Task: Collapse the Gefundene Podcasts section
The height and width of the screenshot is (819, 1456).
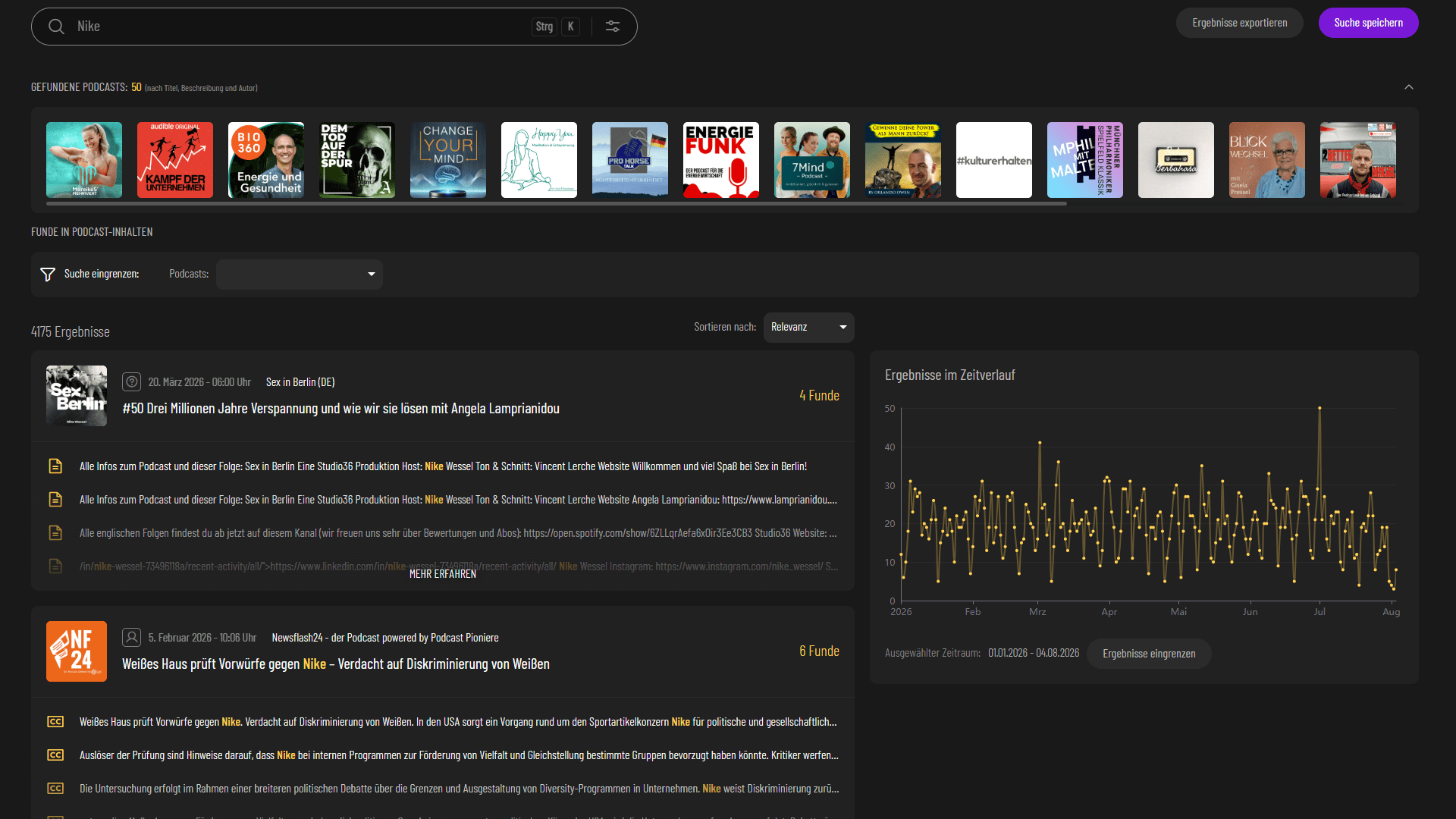Action: [1409, 87]
